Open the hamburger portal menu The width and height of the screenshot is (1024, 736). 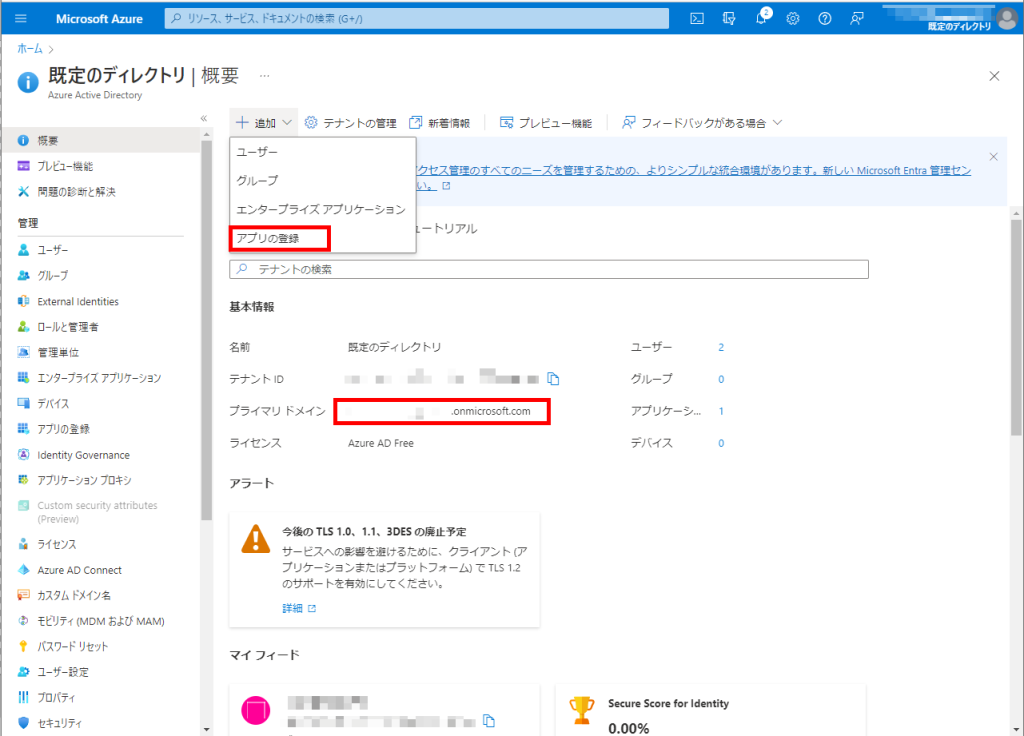click(x=21, y=18)
